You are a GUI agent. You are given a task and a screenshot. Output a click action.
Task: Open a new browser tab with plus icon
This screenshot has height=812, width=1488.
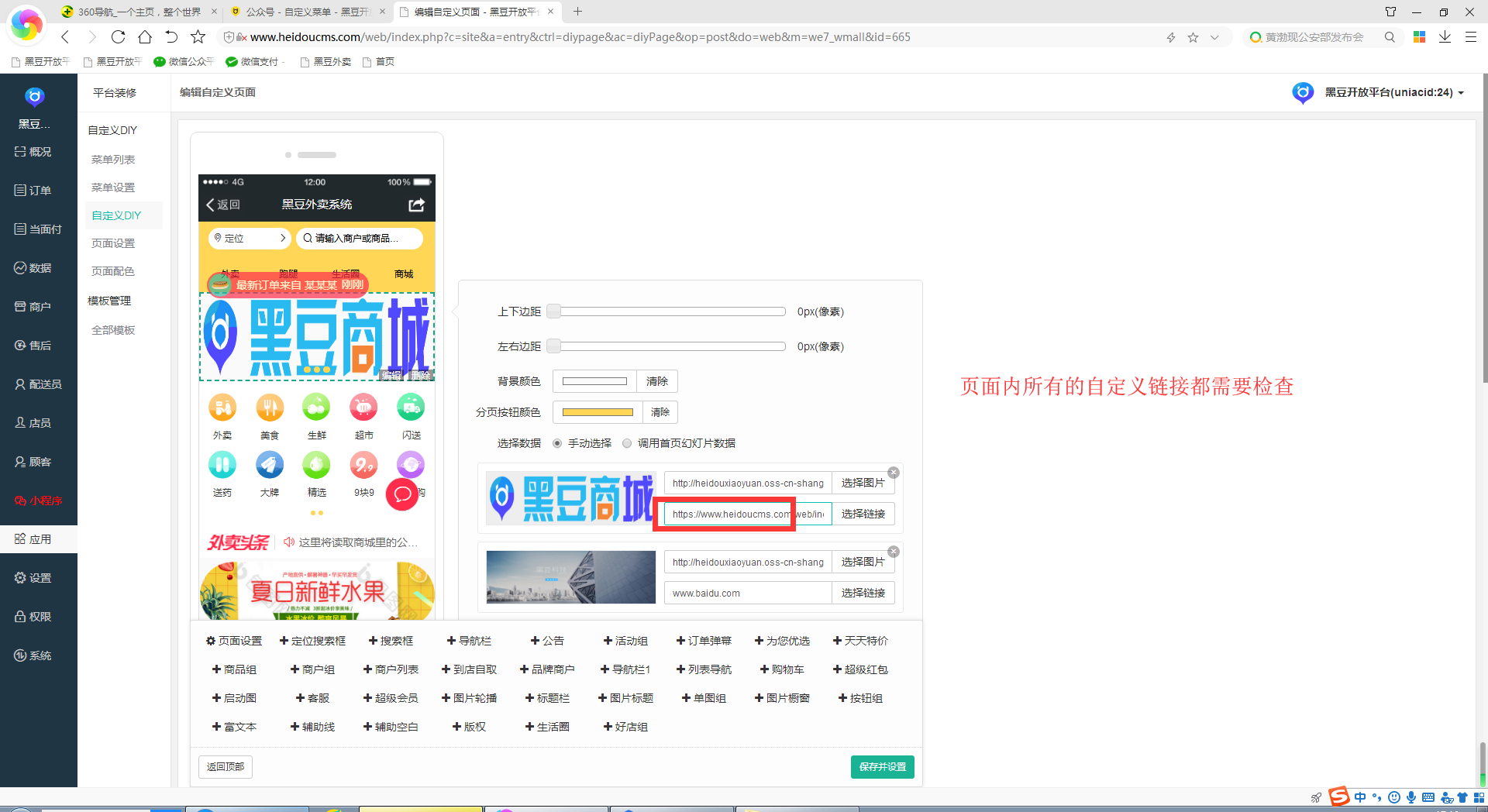coord(577,12)
